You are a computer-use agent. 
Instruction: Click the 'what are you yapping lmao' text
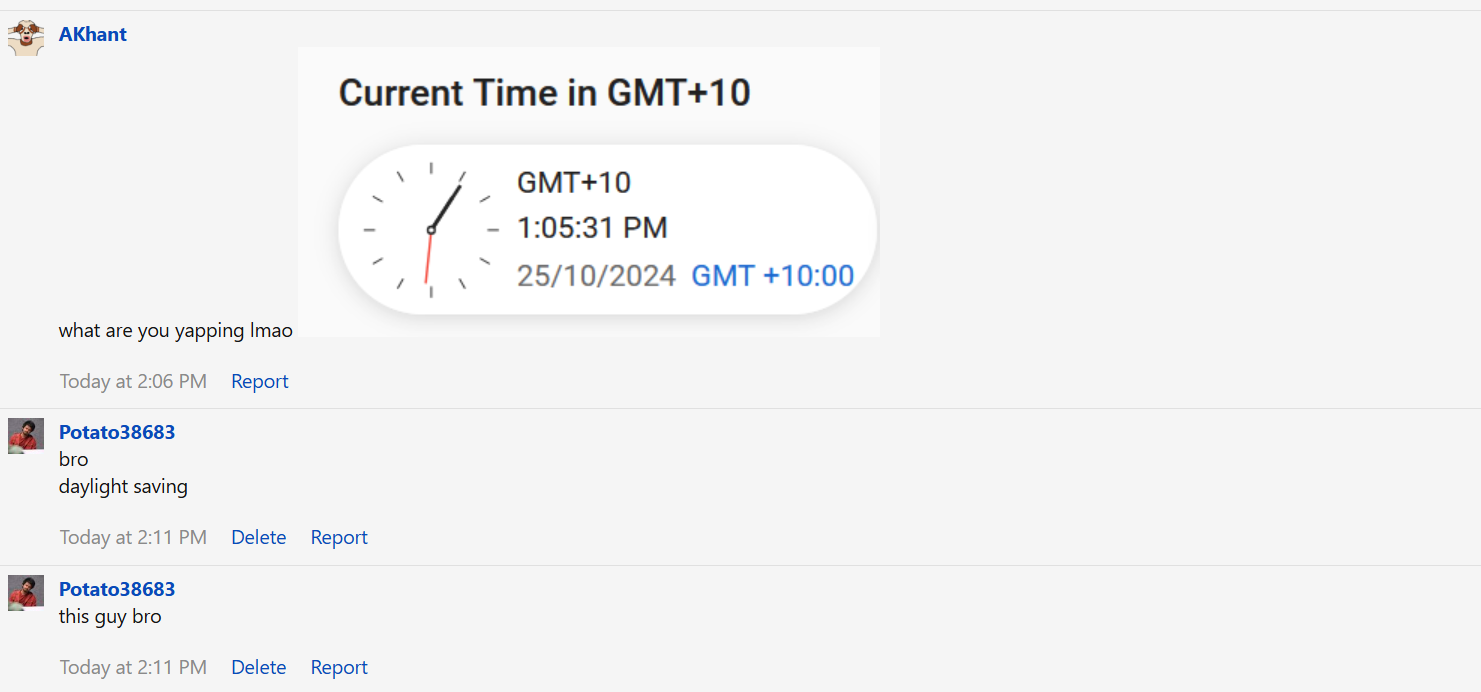coord(176,330)
